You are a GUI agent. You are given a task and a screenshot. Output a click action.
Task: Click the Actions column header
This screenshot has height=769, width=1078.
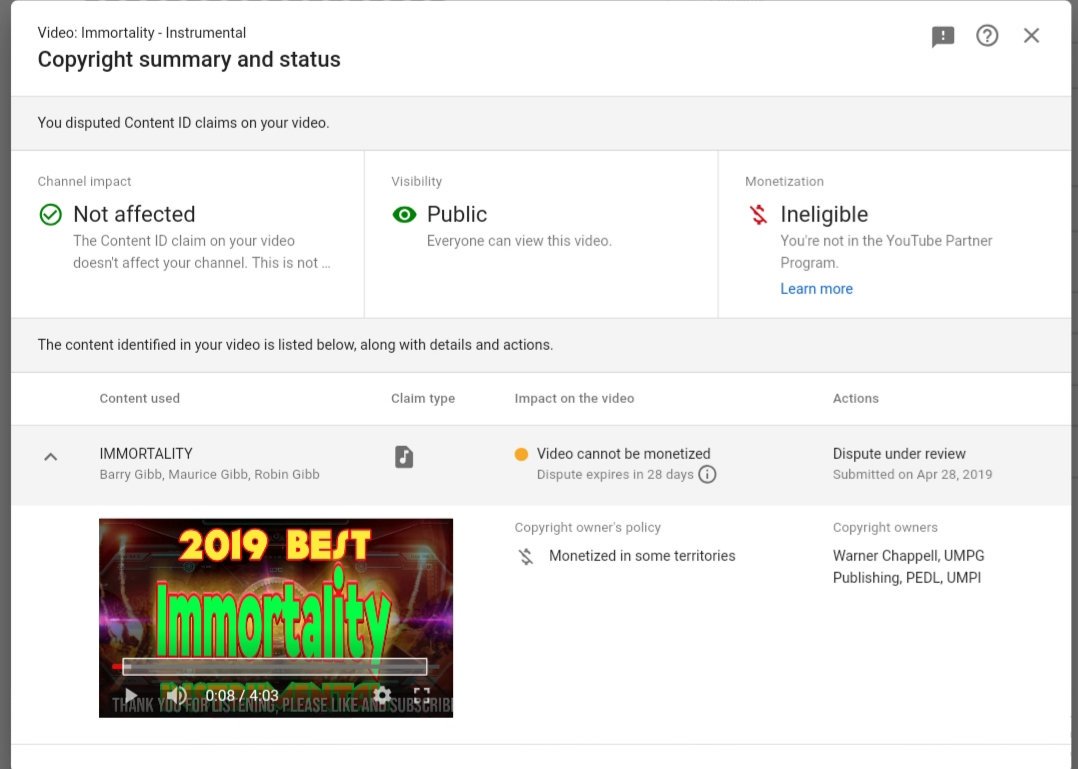855,399
